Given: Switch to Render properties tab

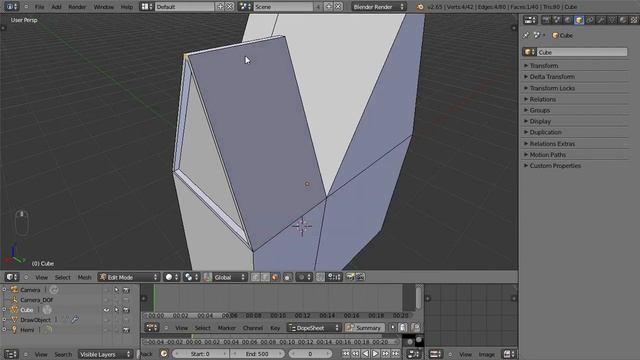Looking at the screenshot, I should click(x=546, y=20).
